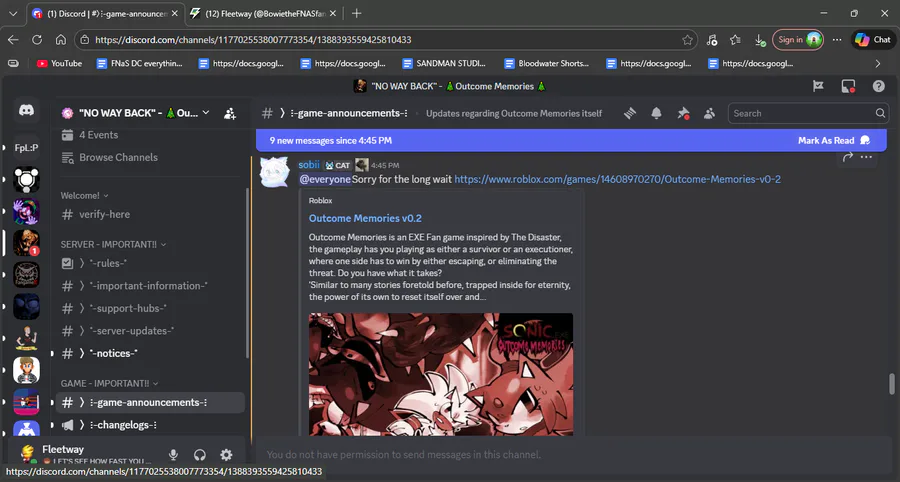Forward sobii's message arrow icon
Image resolution: width=900 pixels, height=482 pixels.
pyautogui.click(x=848, y=157)
